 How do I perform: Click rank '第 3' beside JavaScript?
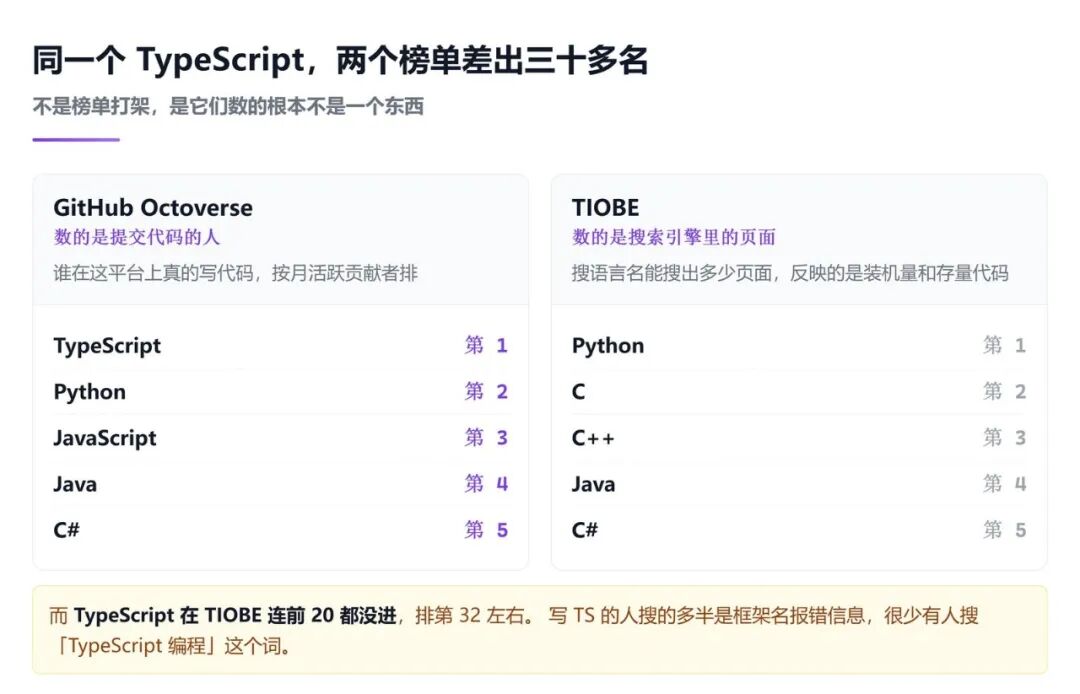tap(486, 437)
